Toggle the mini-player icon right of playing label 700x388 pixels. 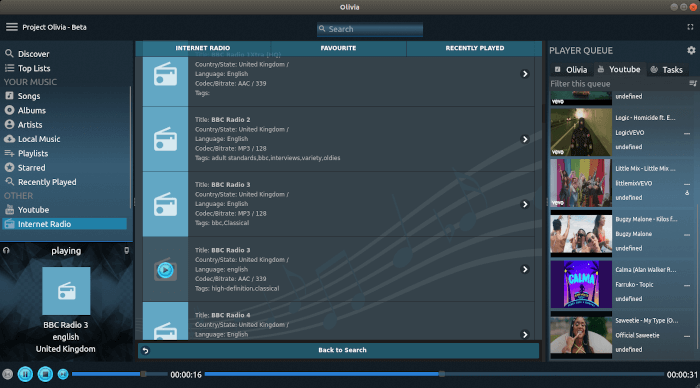point(127,250)
